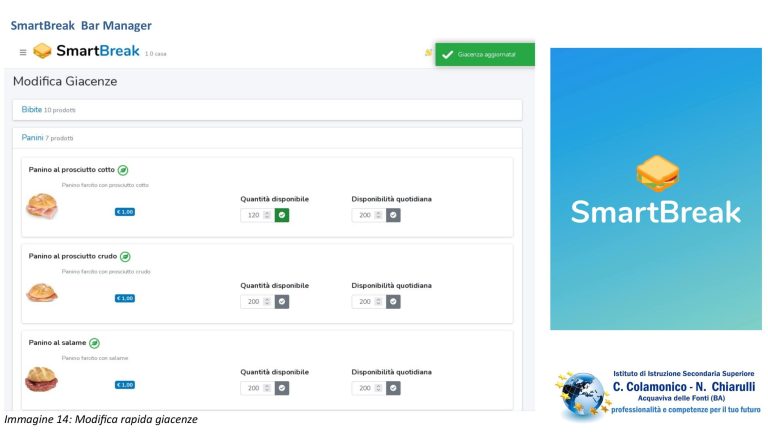Confirm prosciutto cotto quantity with green check

click(282, 215)
